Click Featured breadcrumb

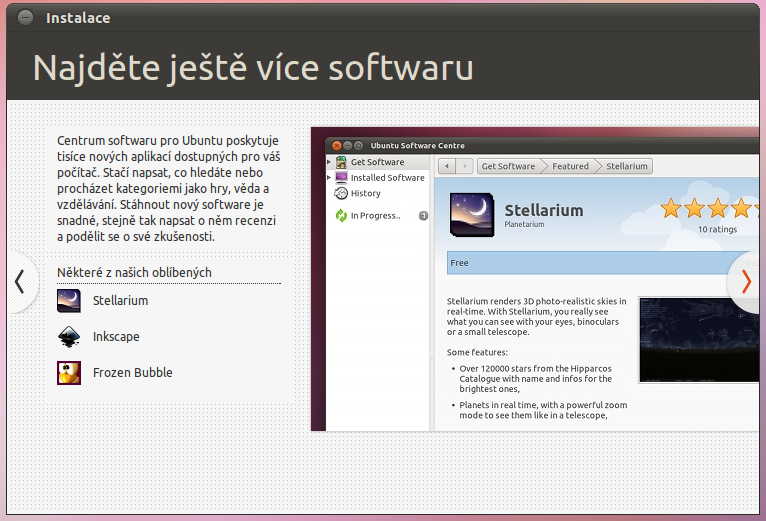pyautogui.click(x=571, y=166)
